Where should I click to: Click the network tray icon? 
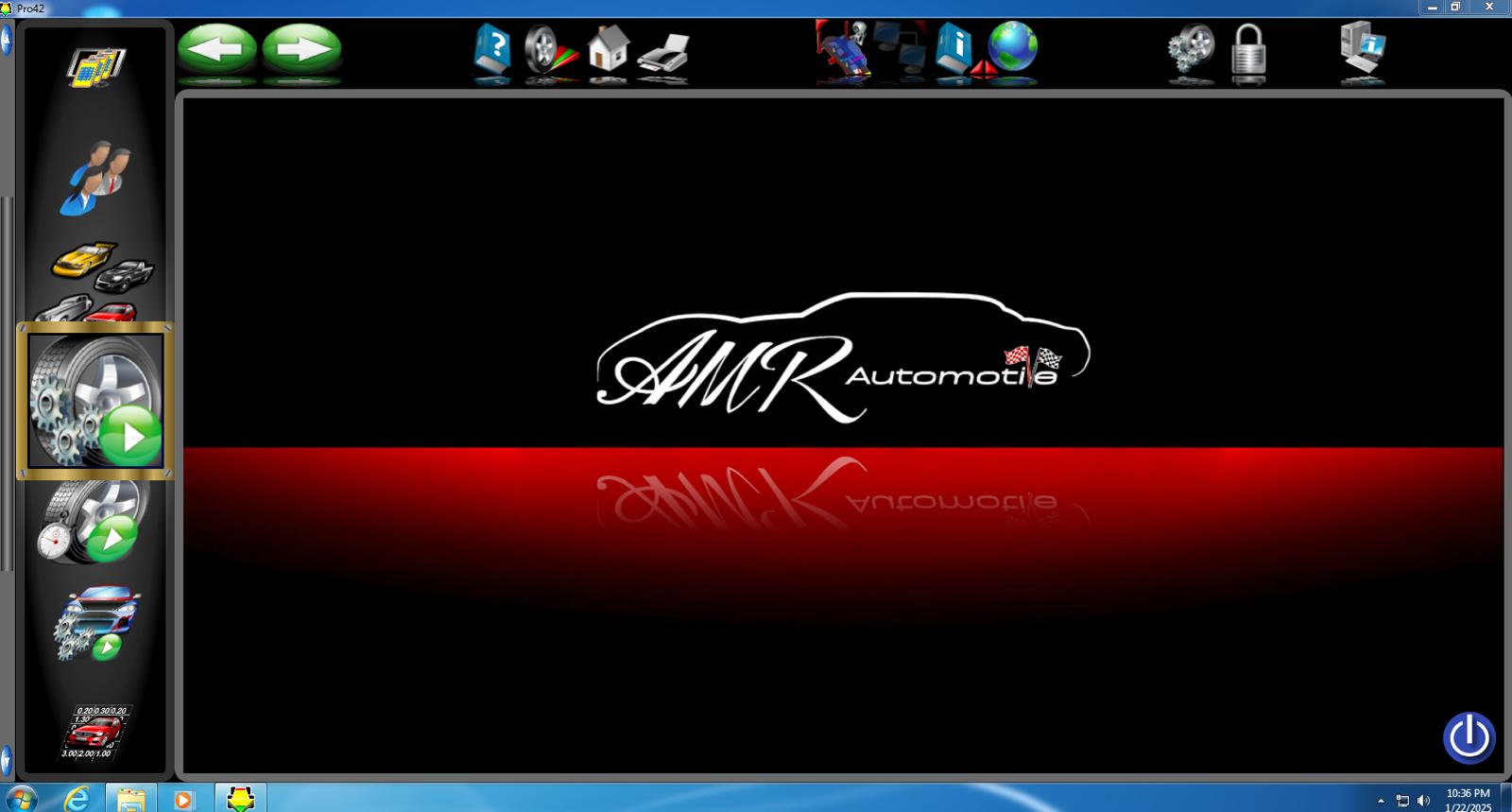pyautogui.click(x=1402, y=800)
